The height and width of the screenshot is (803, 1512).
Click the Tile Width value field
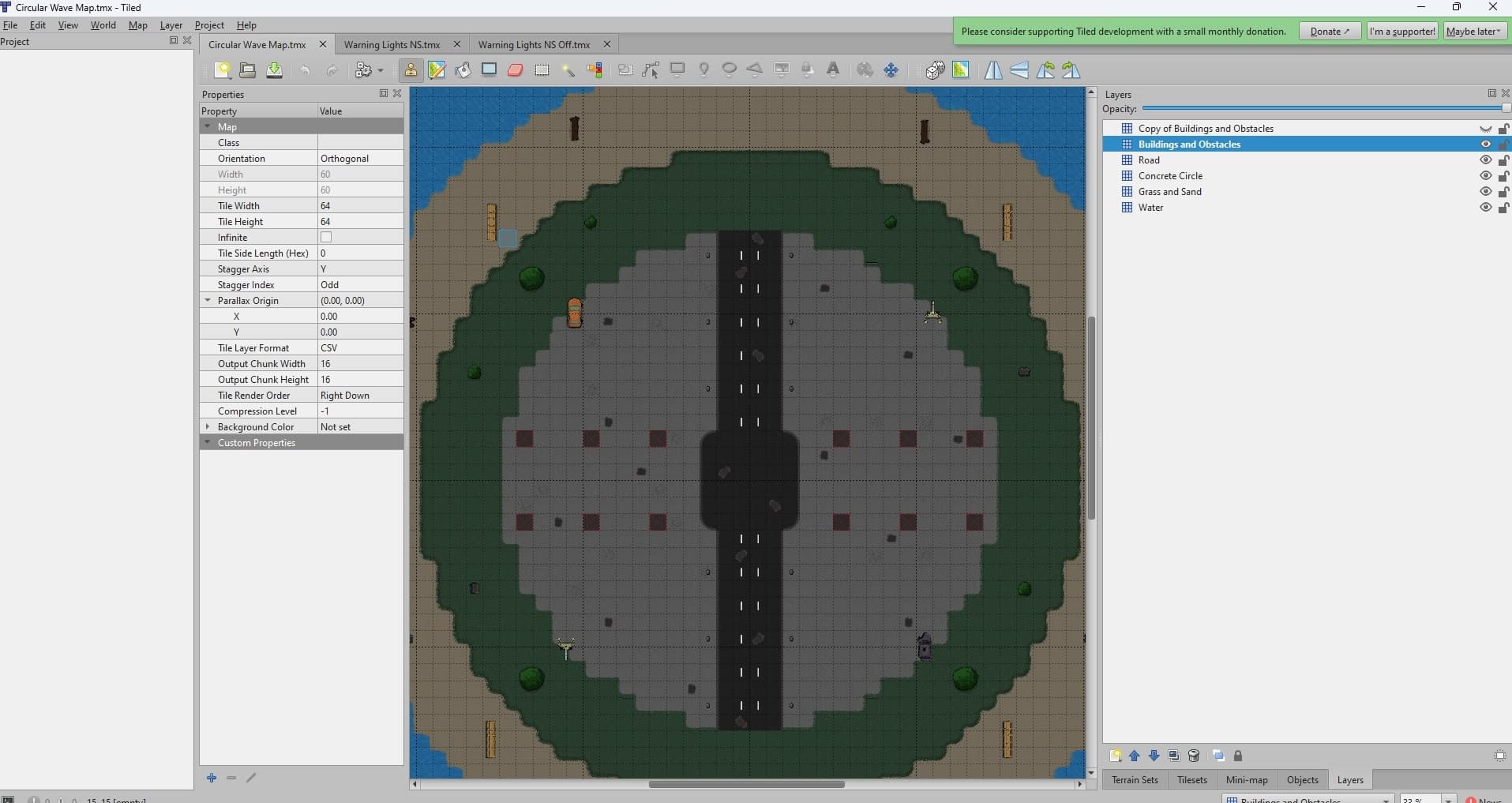pos(360,205)
